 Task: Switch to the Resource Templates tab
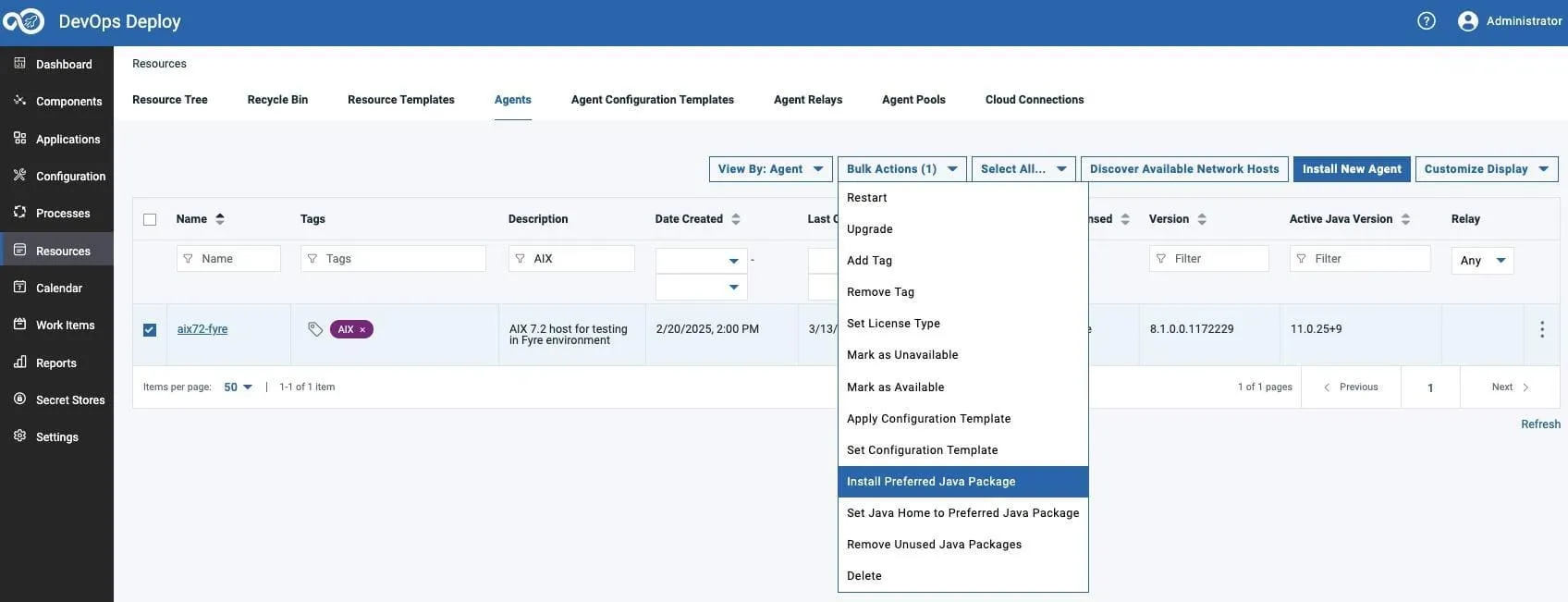(401, 100)
